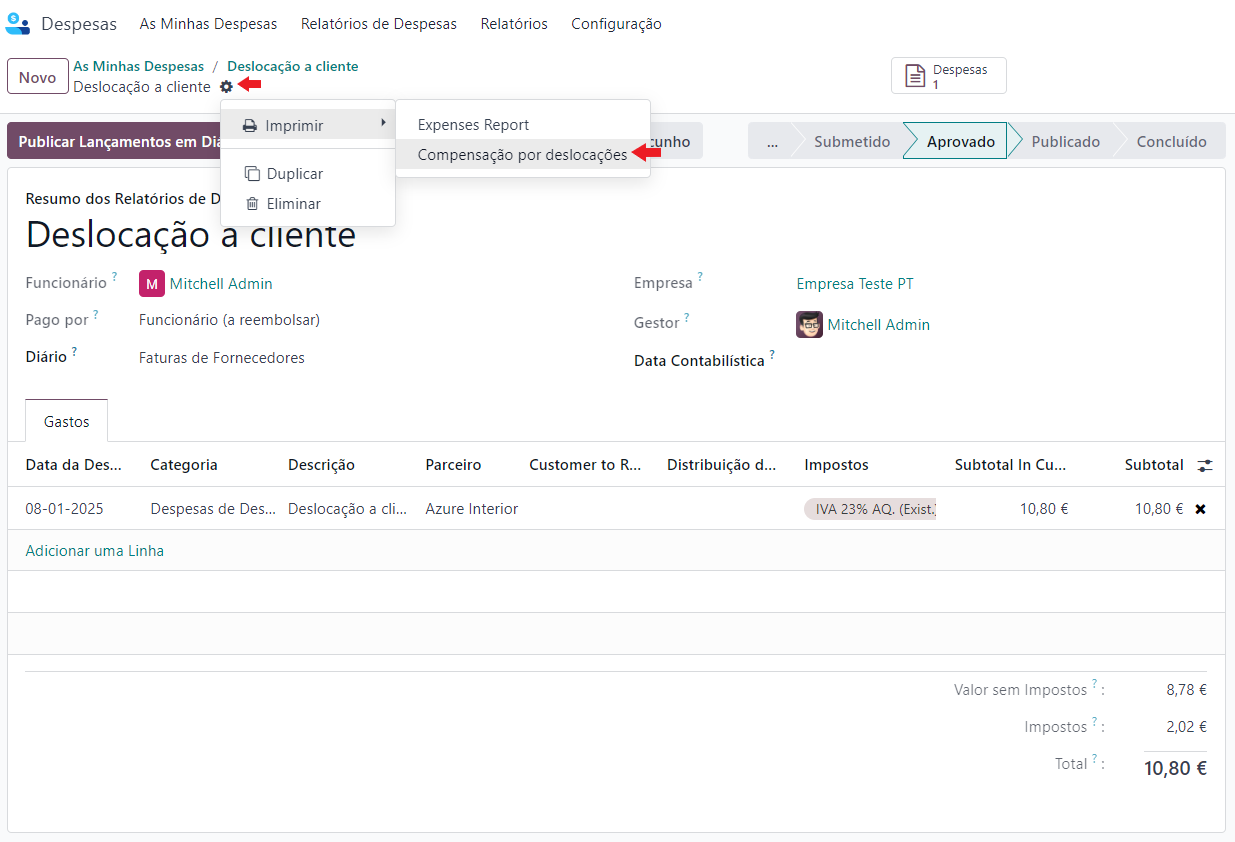Viewport: 1235px width, 842px height.
Task: Click the printer icon beside Imprimir
Action: tap(250, 126)
